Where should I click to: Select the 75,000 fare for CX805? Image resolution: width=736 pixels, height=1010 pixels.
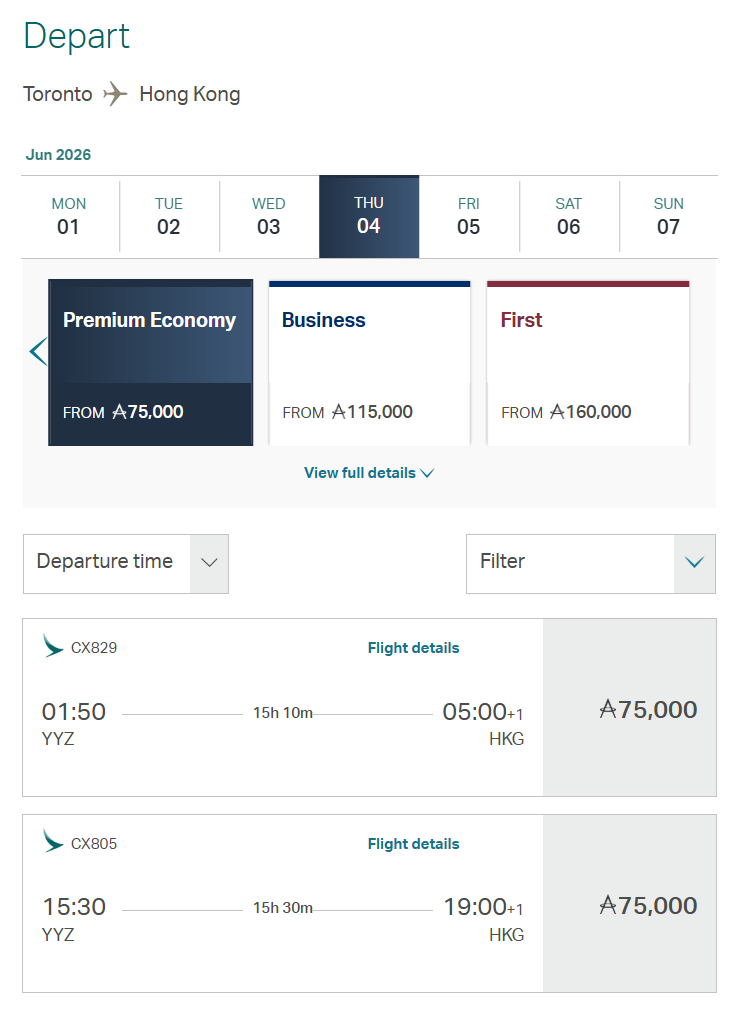(629, 904)
